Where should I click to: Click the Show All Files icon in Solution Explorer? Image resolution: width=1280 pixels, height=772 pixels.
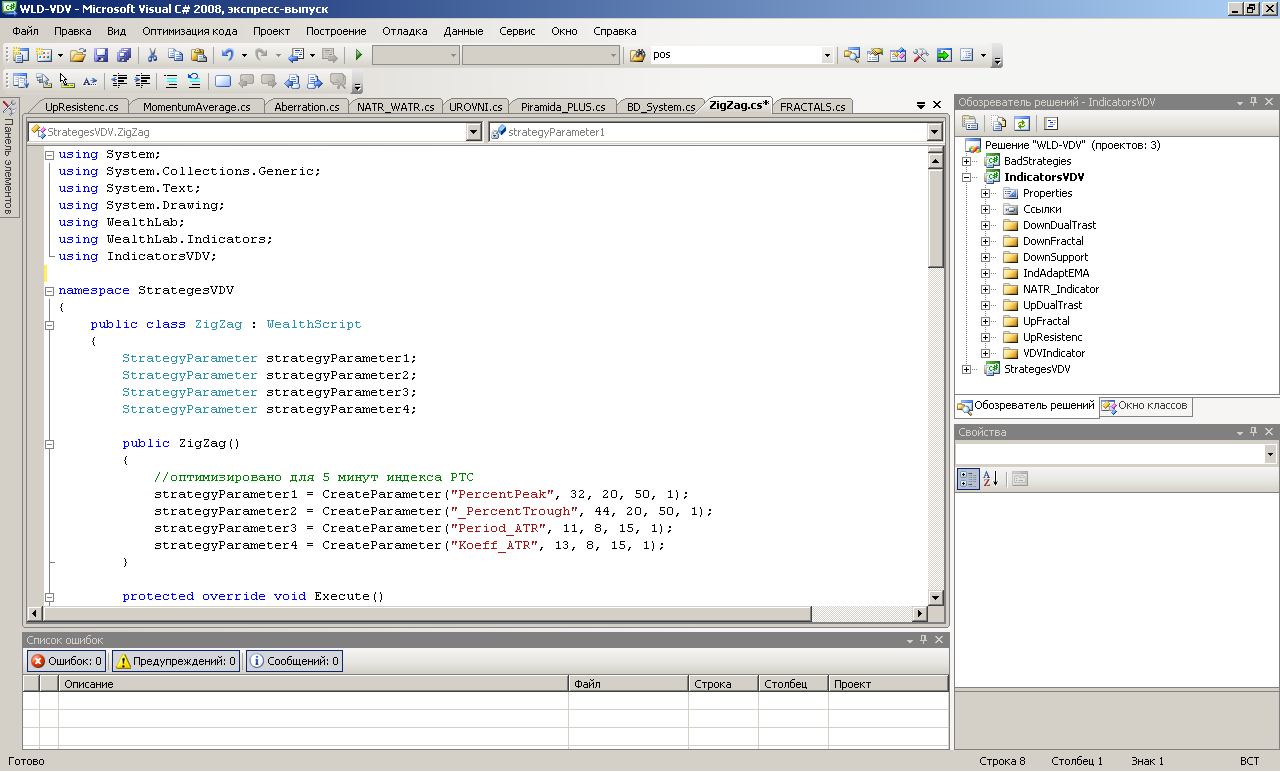click(999, 123)
